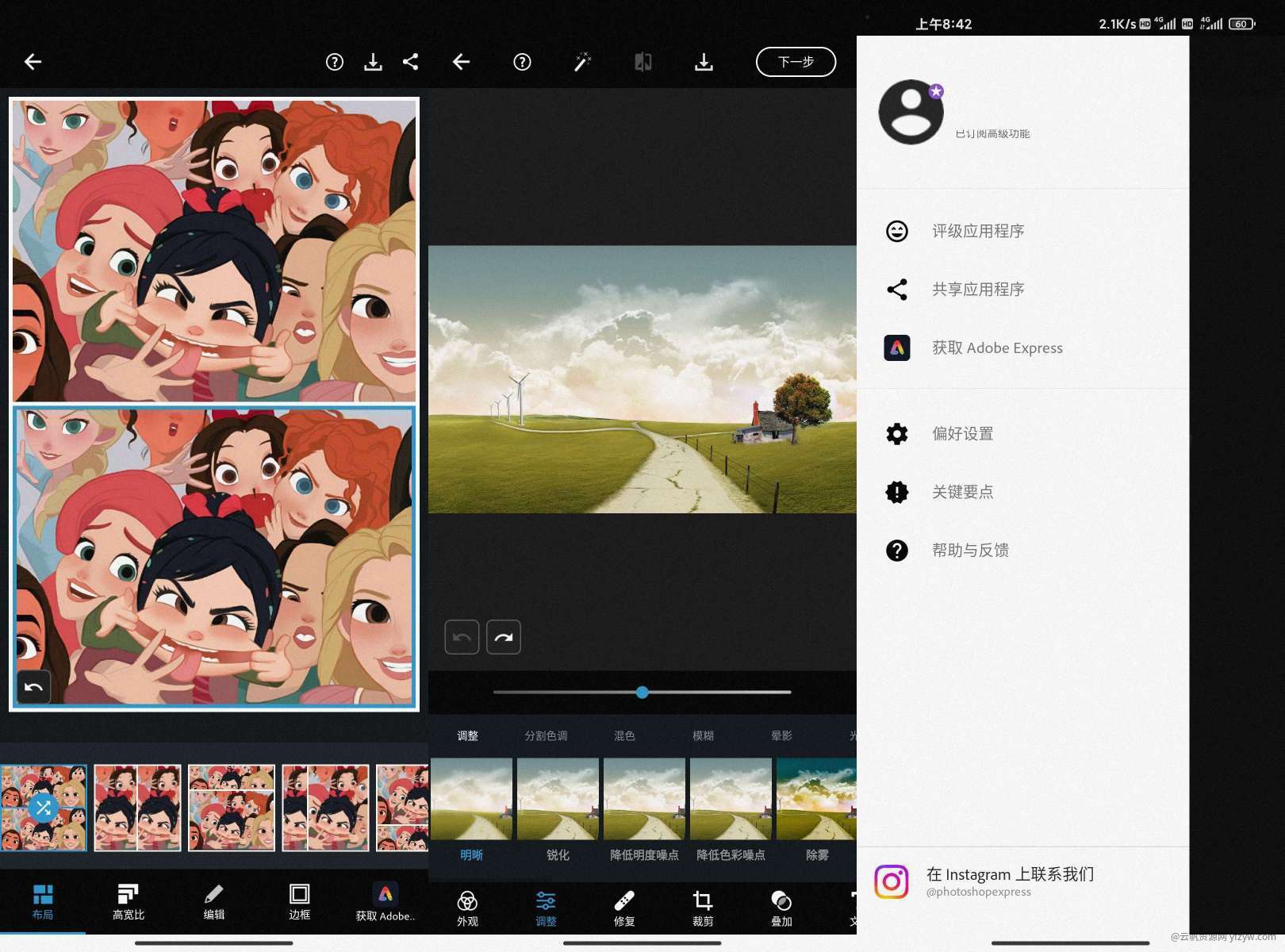Save the edited landscape photo
The height and width of the screenshot is (952, 1285).
coord(704,62)
